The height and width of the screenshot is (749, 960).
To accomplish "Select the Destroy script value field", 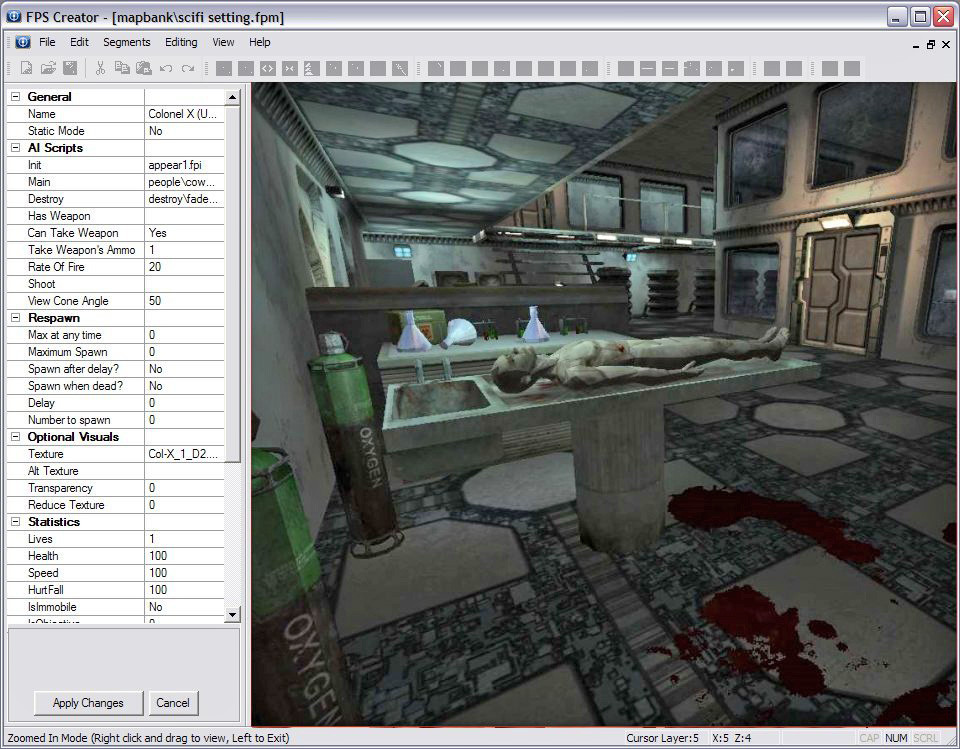I will (x=184, y=199).
